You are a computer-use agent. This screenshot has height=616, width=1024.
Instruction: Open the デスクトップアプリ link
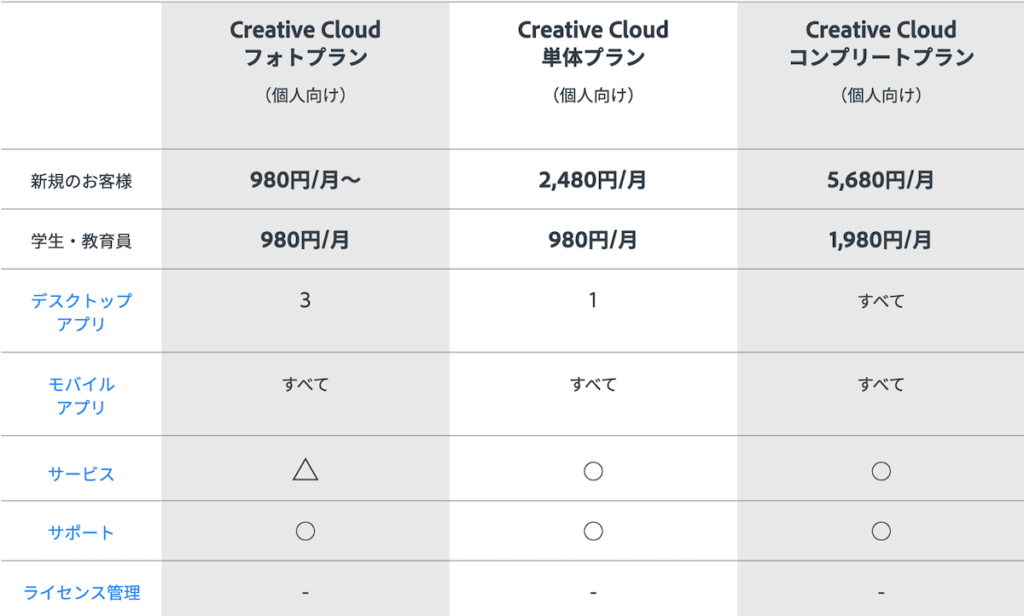[x=81, y=312]
